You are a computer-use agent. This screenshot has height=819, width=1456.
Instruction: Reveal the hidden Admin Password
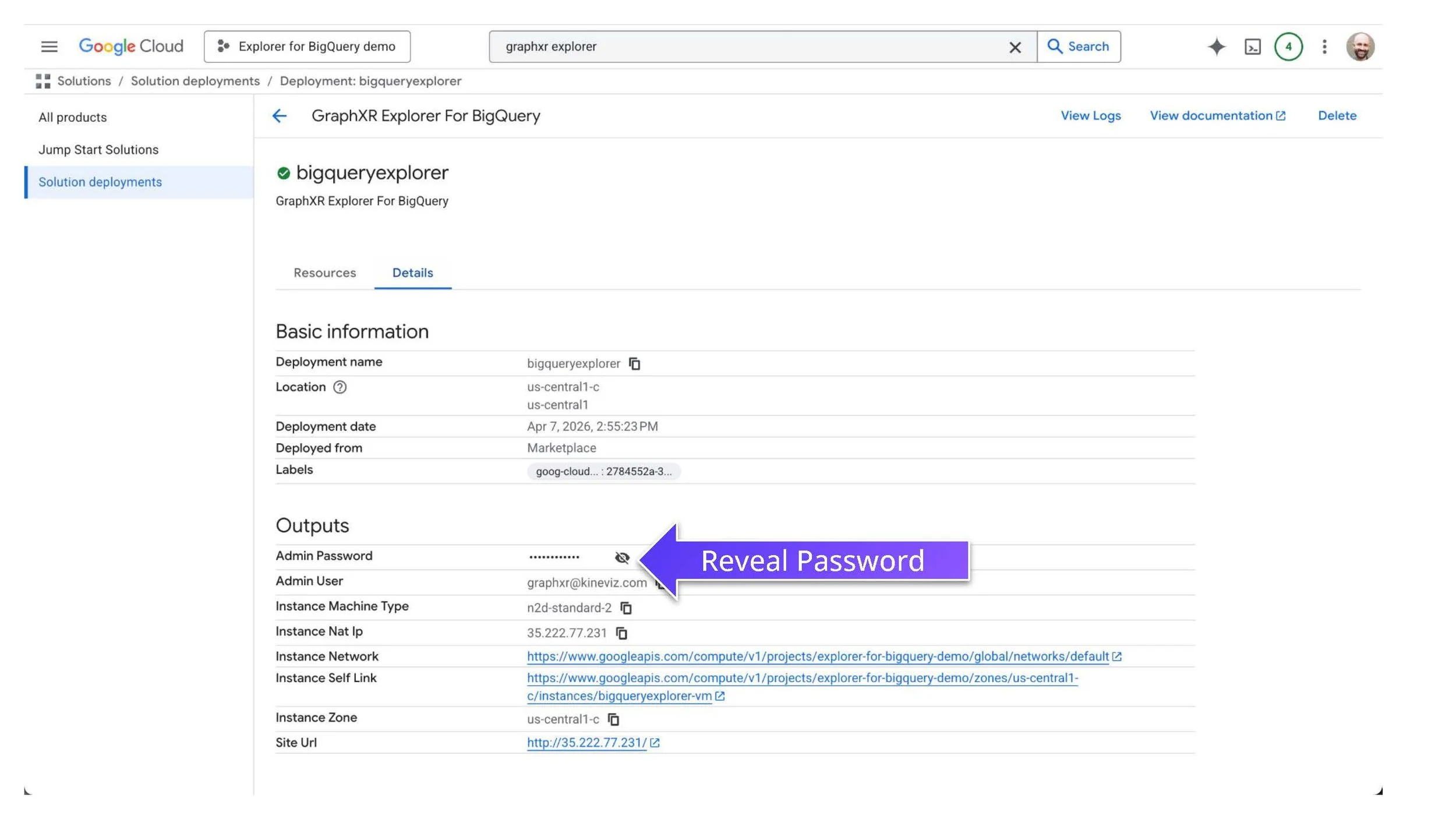(621, 557)
